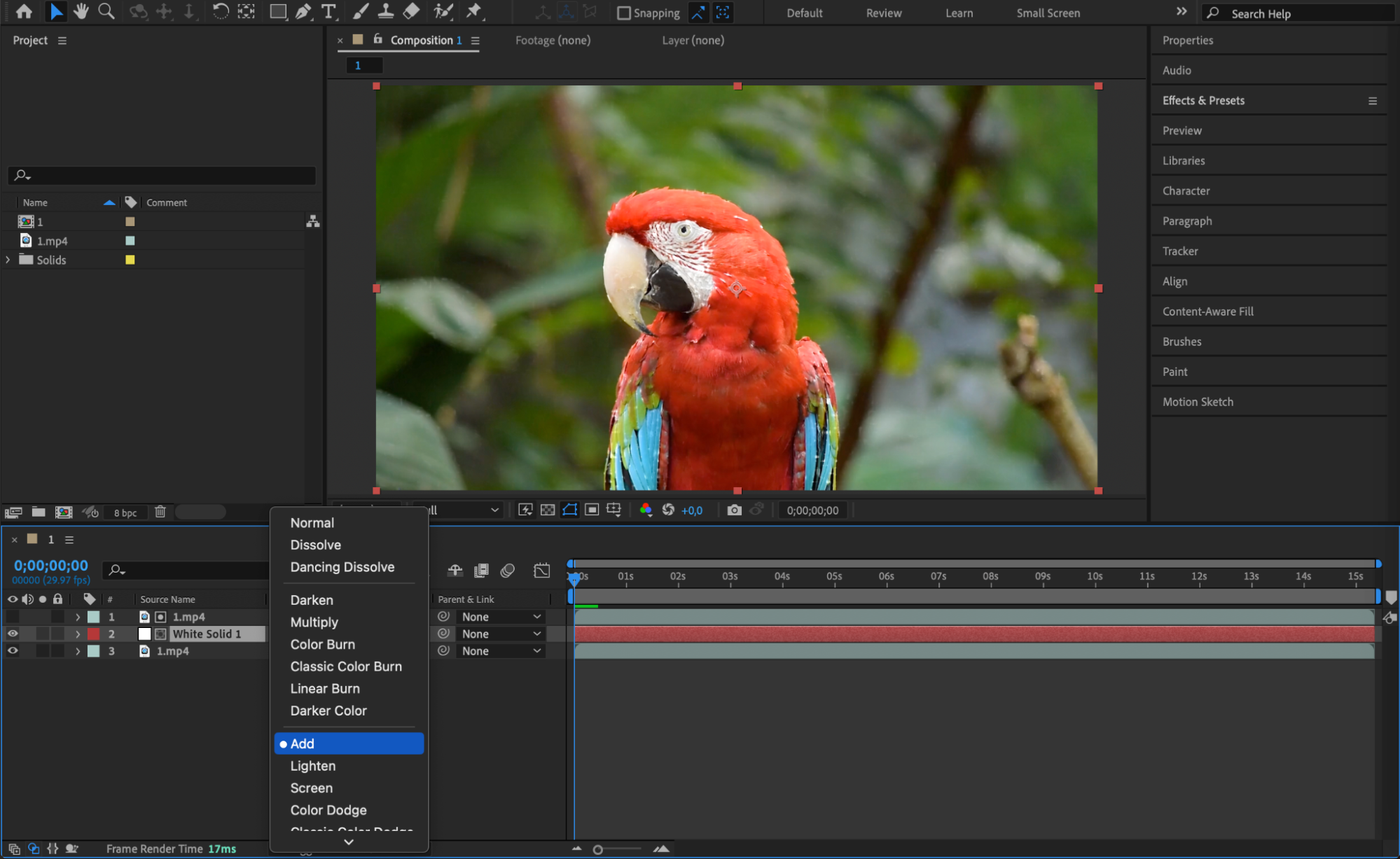Screen dimensions: 1400x859
Task: Select the Hand tool
Action: (x=81, y=11)
